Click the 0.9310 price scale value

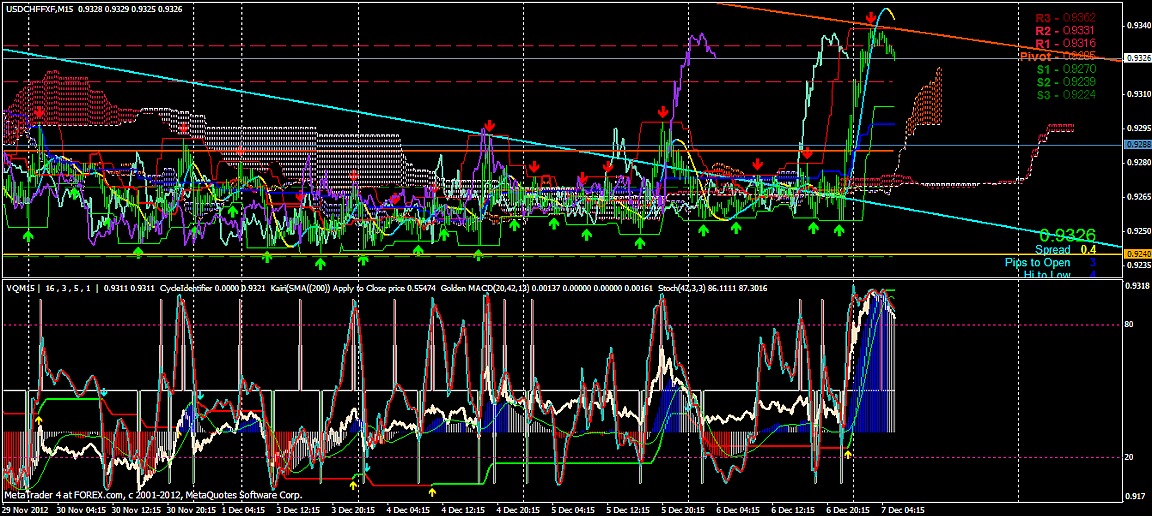1138,94
